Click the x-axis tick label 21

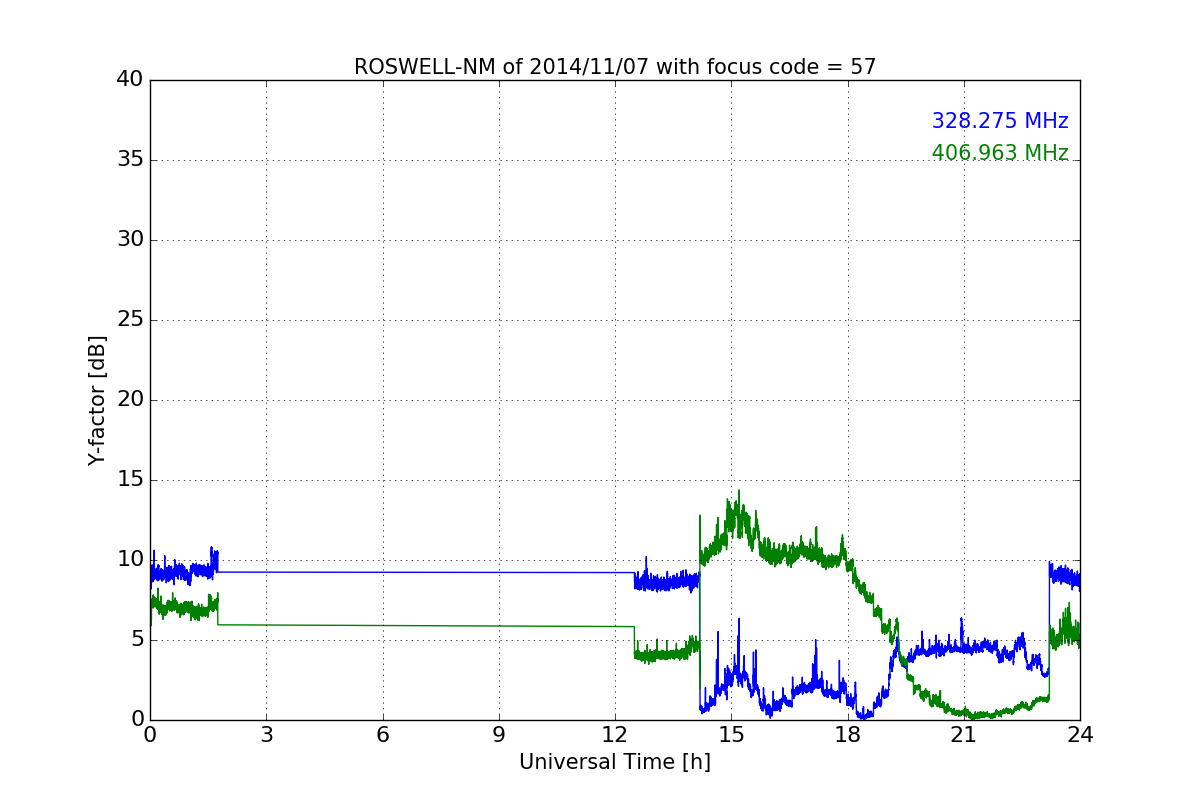click(964, 735)
